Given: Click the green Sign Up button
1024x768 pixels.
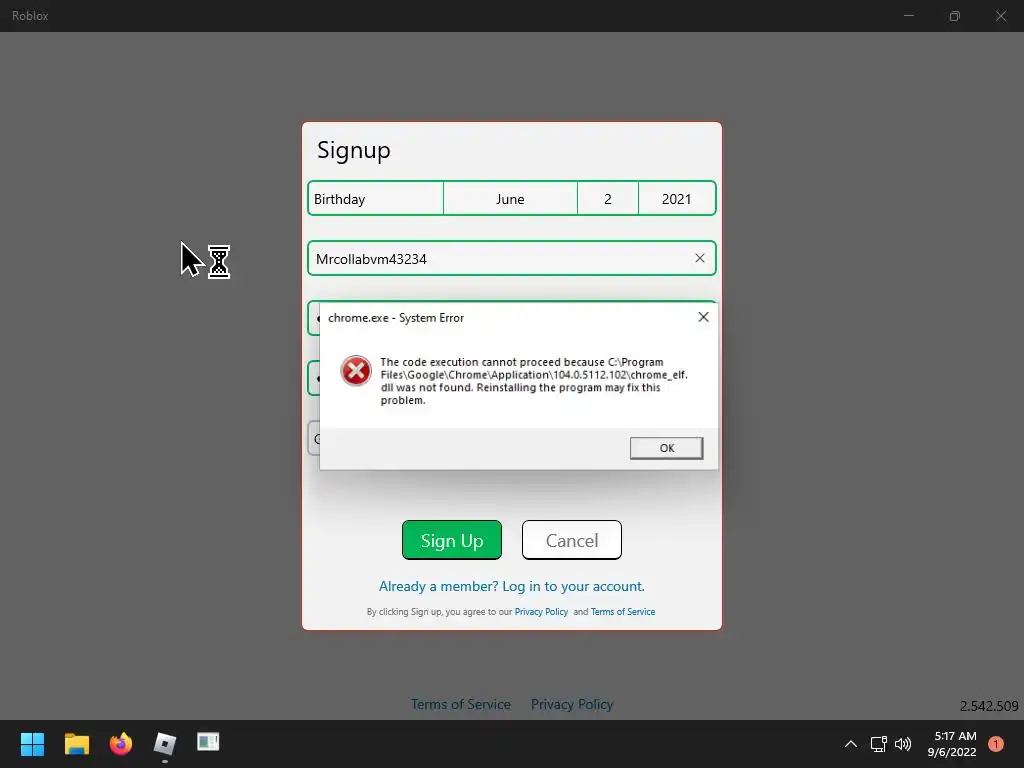Looking at the screenshot, I should tap(452, 540).
